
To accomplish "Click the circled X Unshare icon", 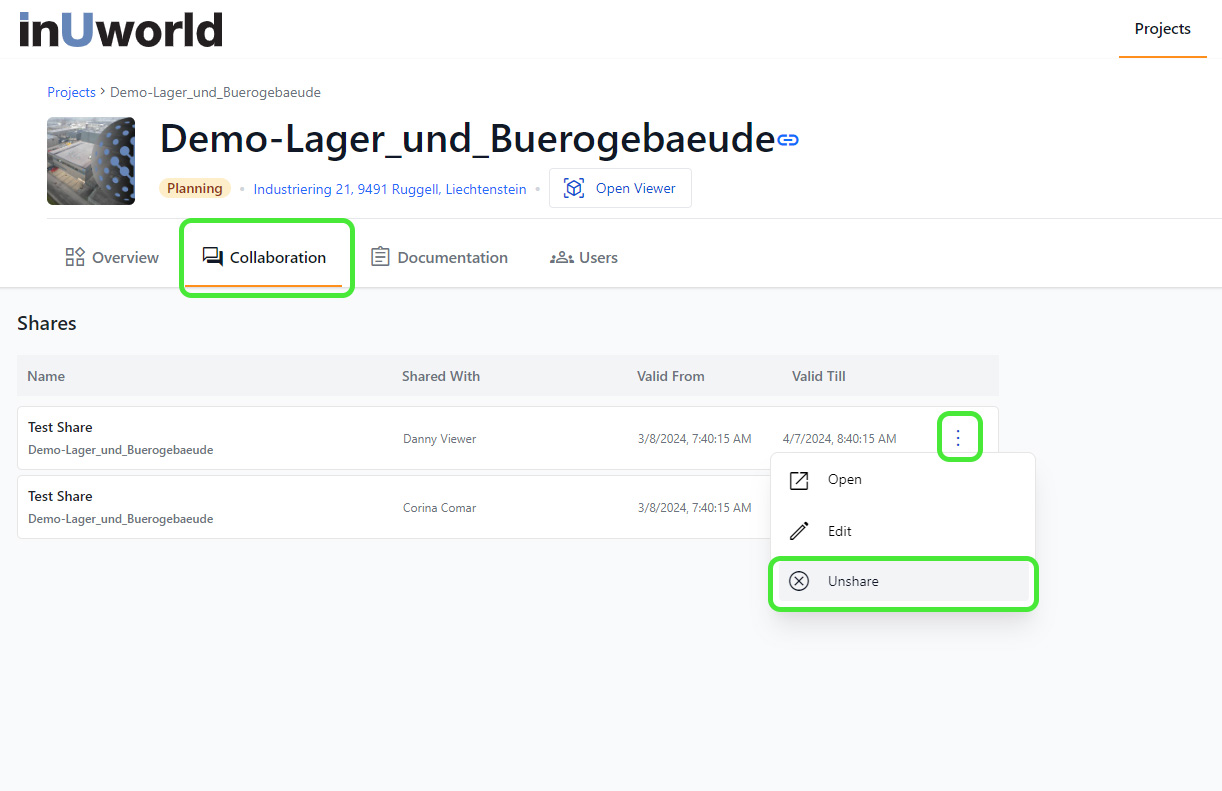I will click(799, 581).
